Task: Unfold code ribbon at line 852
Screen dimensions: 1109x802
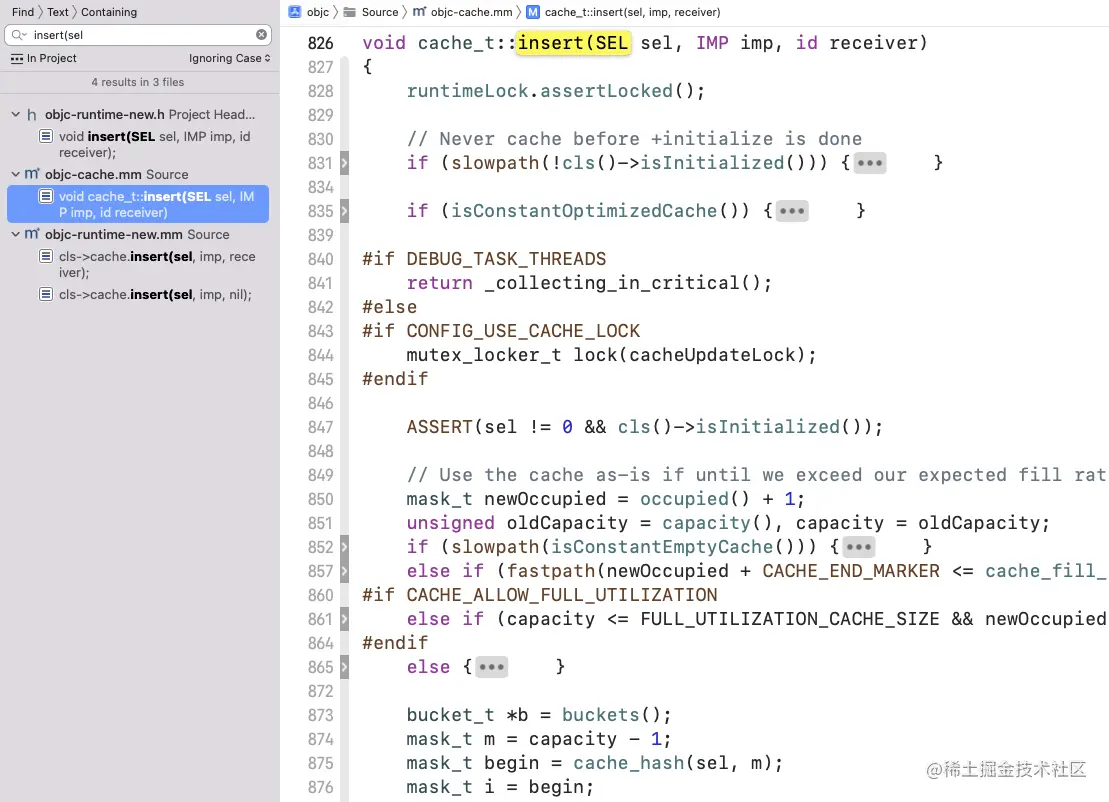Action: [344, 547]
